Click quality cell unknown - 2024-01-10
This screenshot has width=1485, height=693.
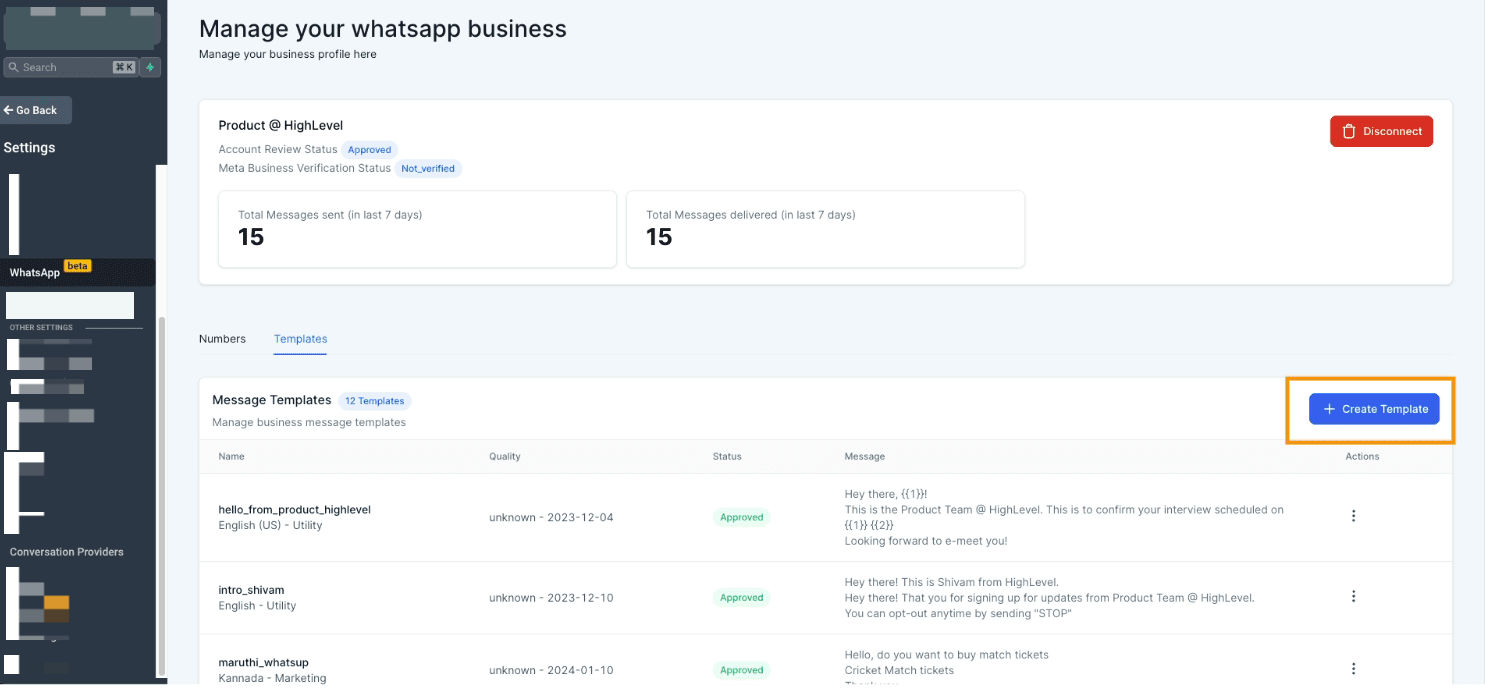click(551, 670)
